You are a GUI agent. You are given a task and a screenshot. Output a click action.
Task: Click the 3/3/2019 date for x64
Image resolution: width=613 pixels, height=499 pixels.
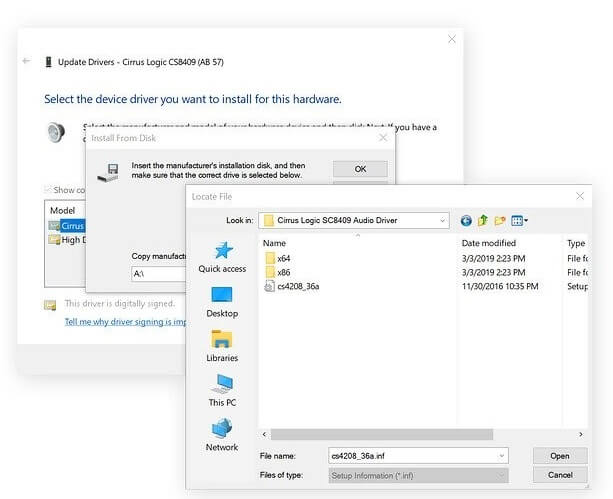coord(493,258)
